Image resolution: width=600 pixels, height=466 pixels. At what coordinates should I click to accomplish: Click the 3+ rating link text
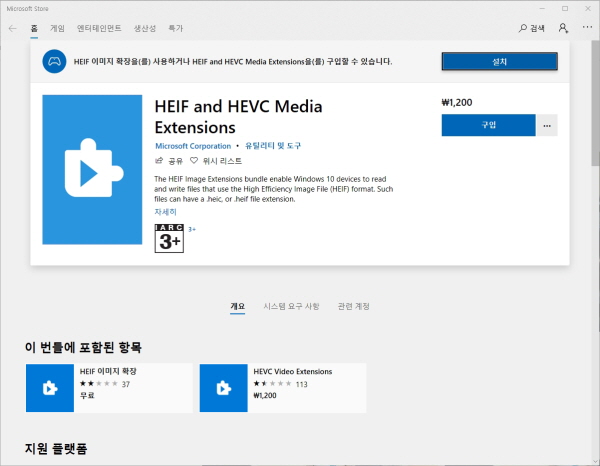click(192, 229)
